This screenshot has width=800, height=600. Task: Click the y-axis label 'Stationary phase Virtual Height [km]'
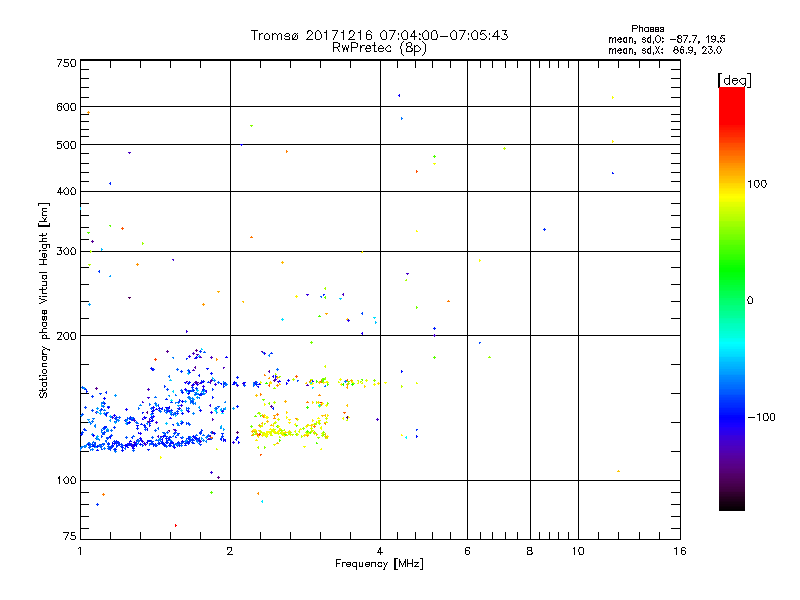tap(44, 301)
